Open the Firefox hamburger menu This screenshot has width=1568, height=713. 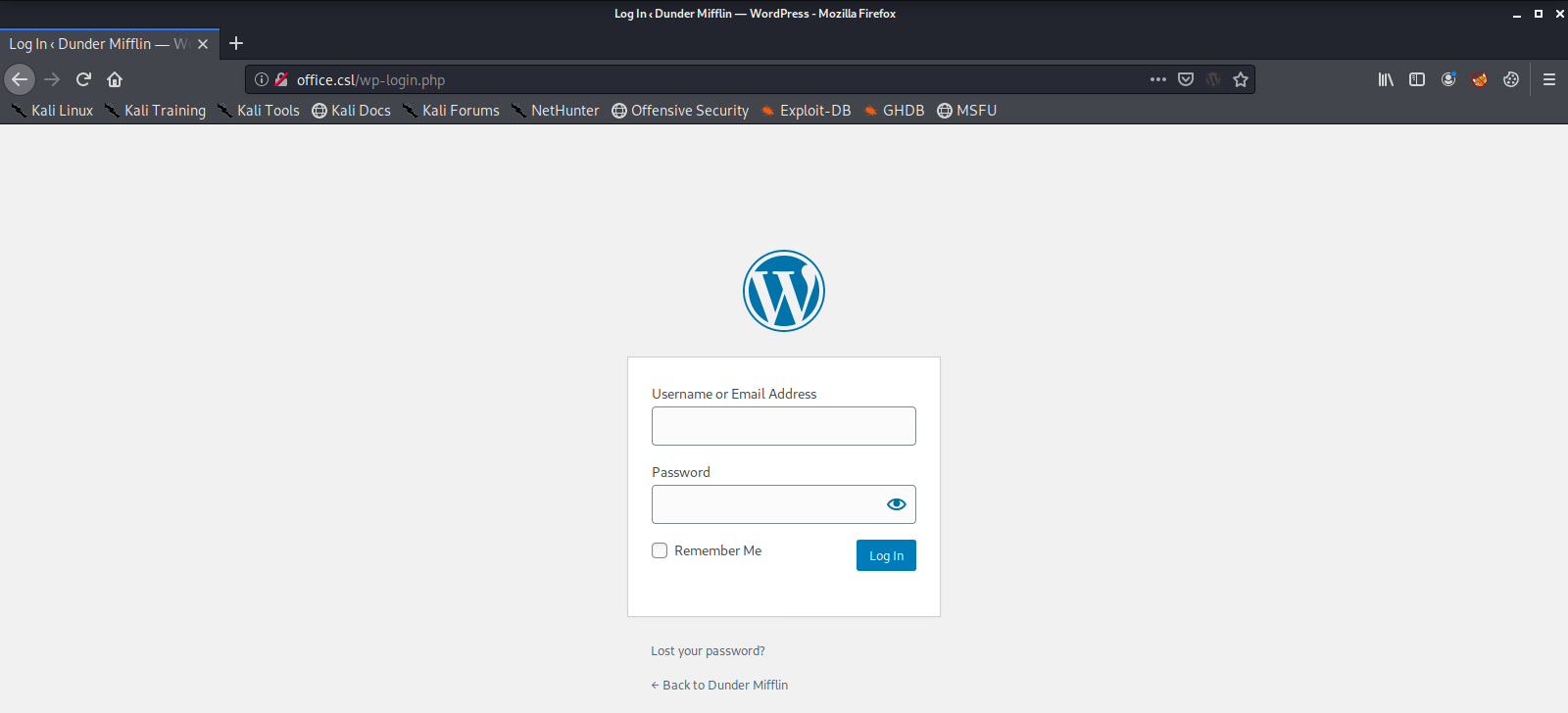(x=1549, y=79)
